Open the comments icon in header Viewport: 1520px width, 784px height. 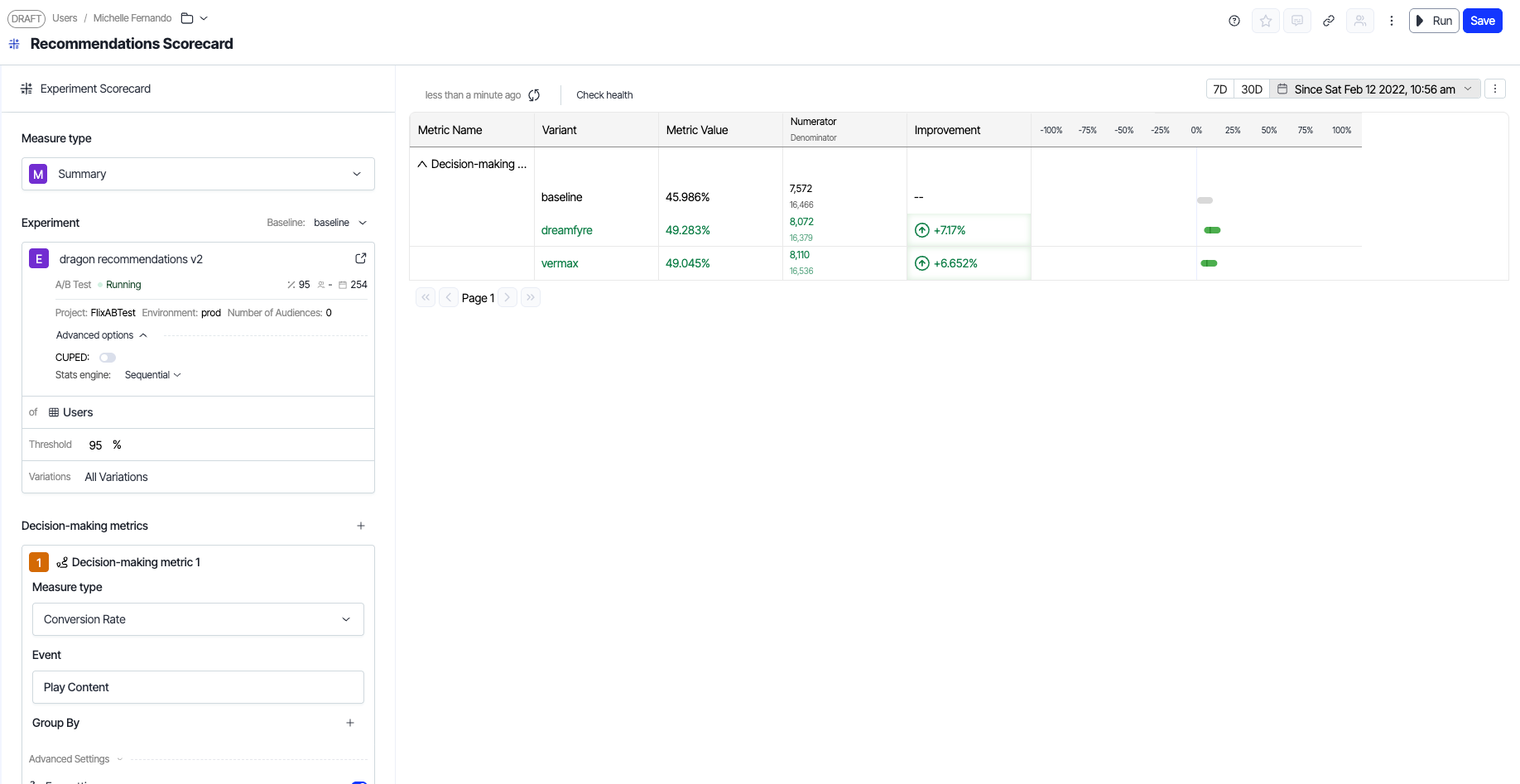pos(1297,21)
